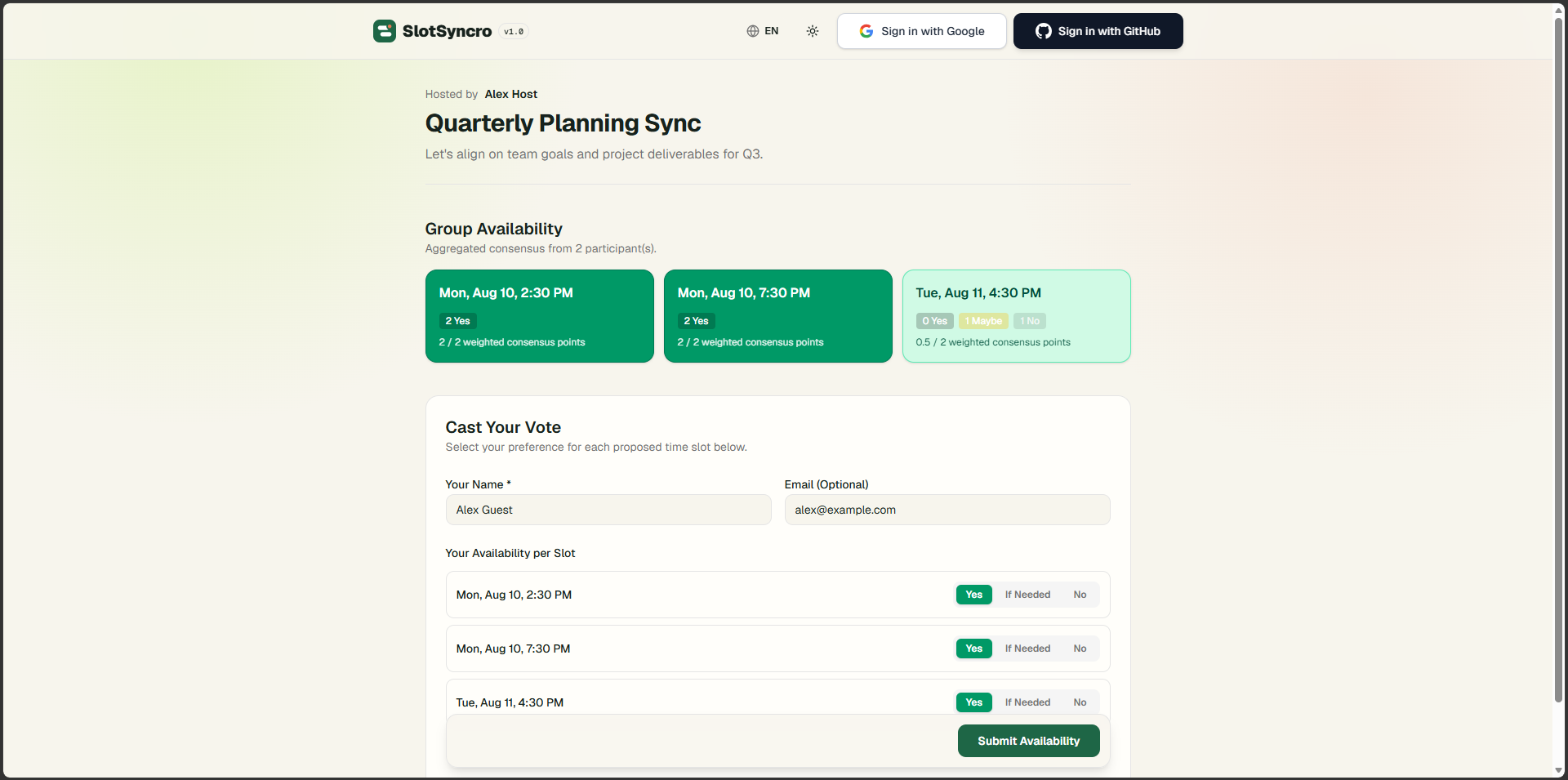Viewport: 1568px width, 780px height.
Task: Click the SlotSyncro logo icon
Action: [385, 31]
